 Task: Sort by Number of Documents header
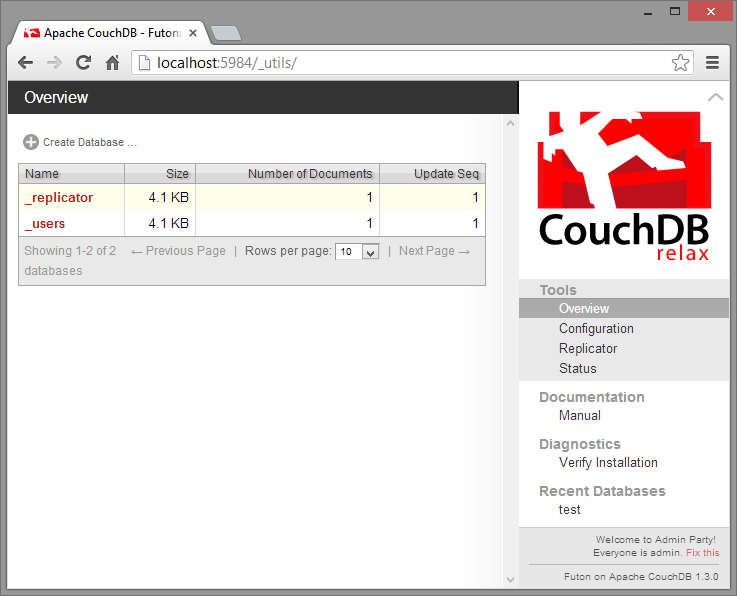[x=287, y=173]
